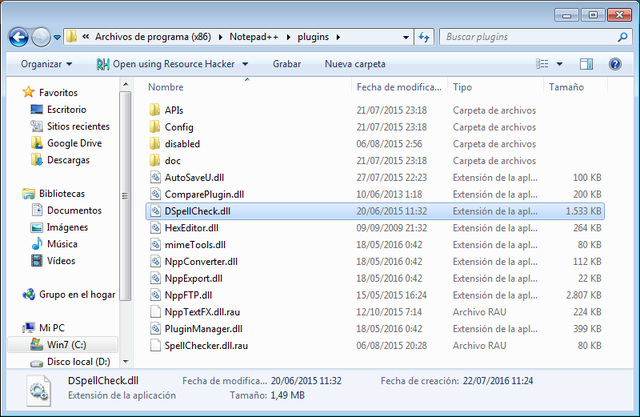Sort by Tamaño column header
640x417 pixels.
566,87
